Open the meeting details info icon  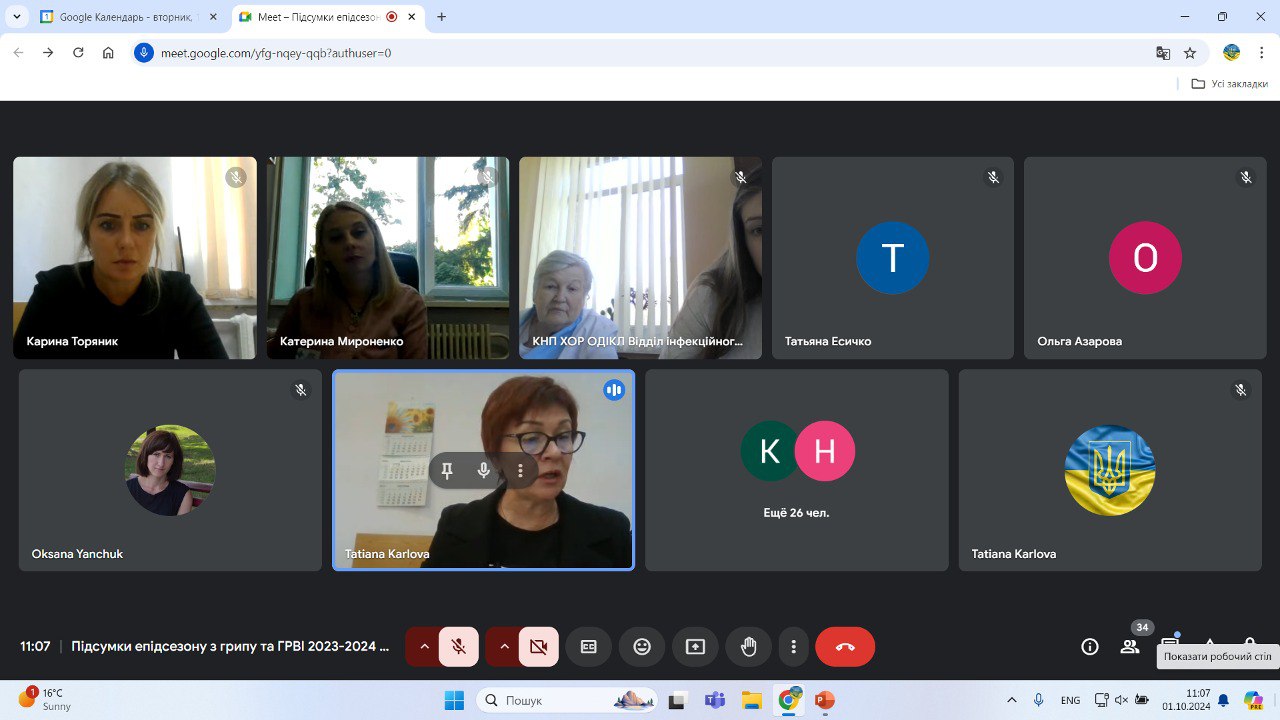1090,647
